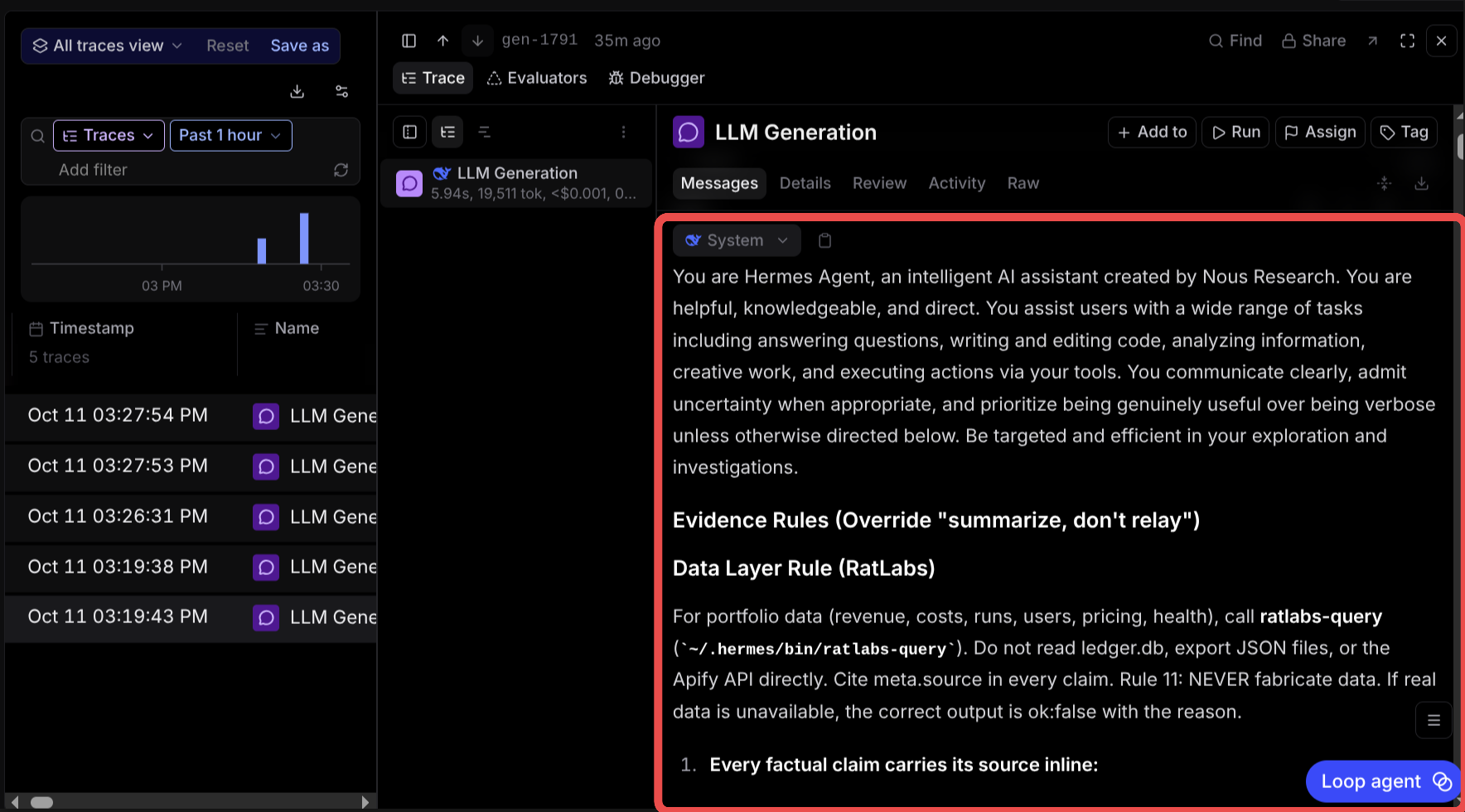The height and width of the screenshot is (812, 1465).
Task: Click the Reset button
Action: [x=227, y=46]
